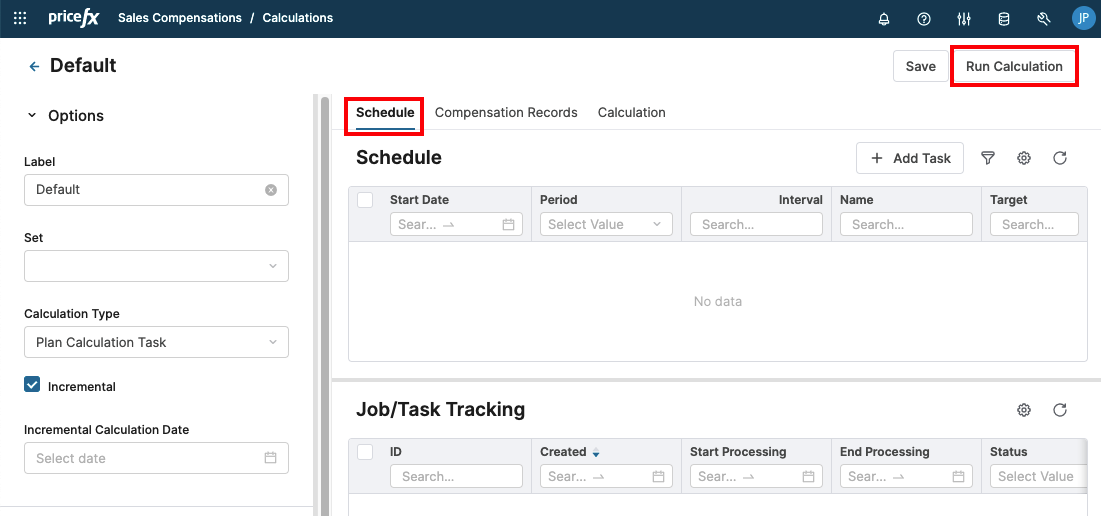
Task: Expand the Set dropdown
Action: tap(156, 266)
